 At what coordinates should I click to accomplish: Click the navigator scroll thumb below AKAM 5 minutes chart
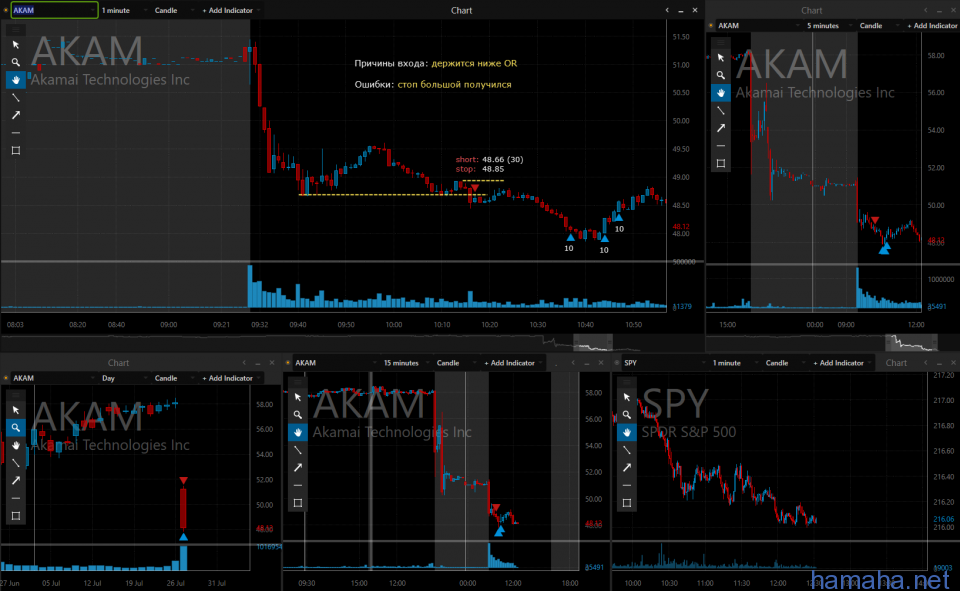911,343
